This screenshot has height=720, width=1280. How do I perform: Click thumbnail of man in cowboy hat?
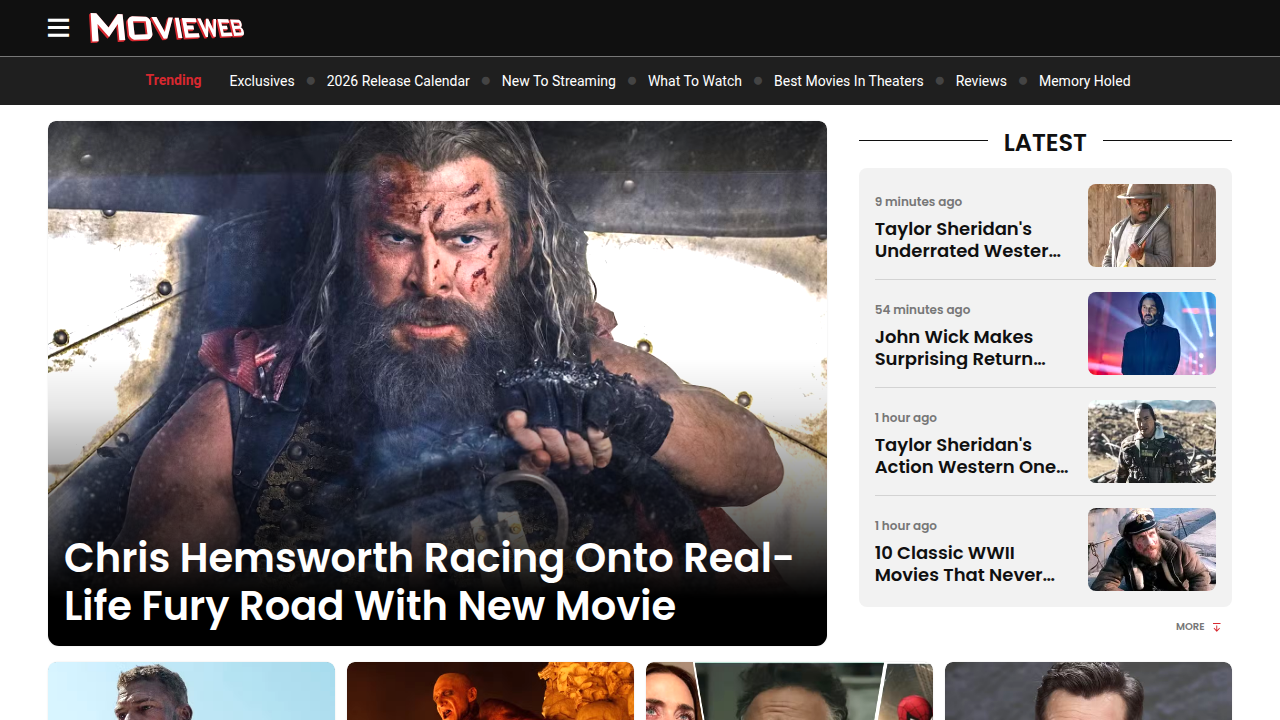click(1152, 225)
